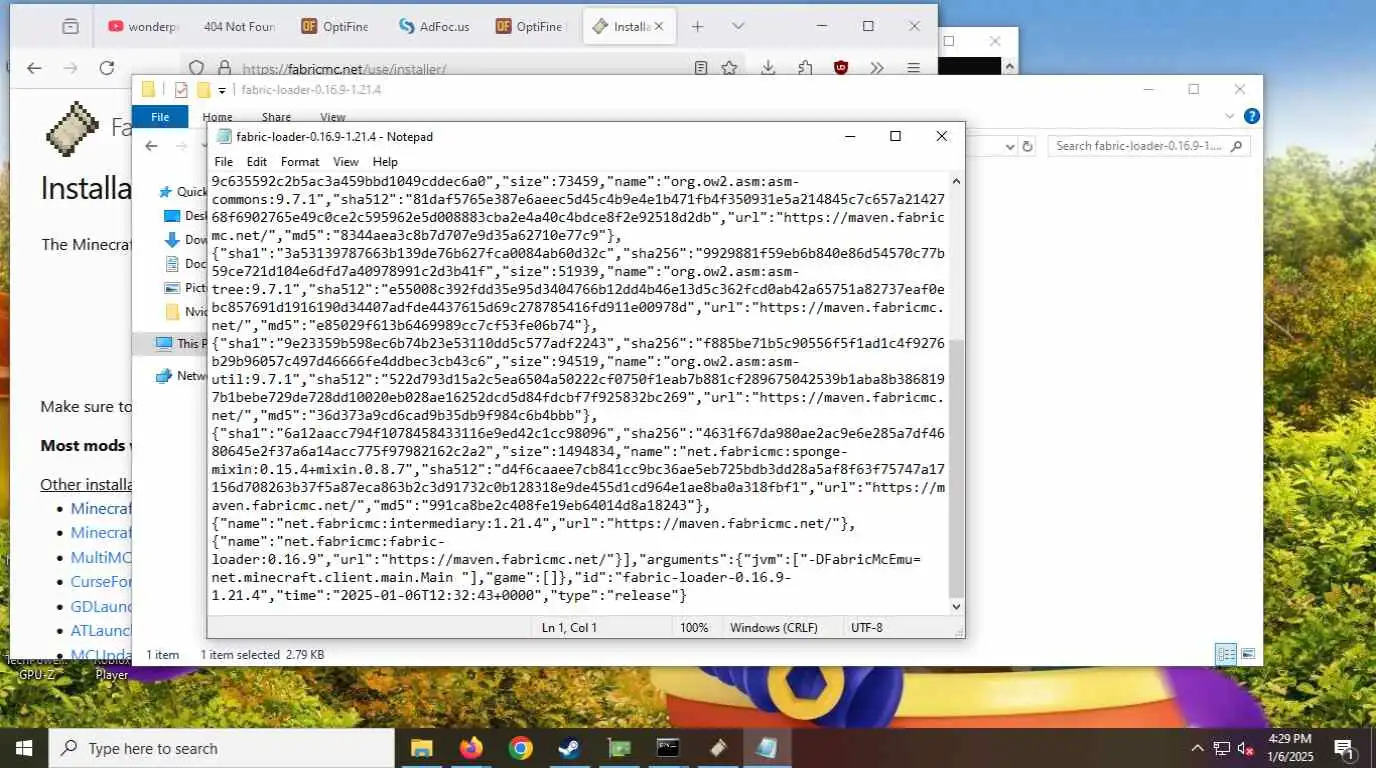
Task: Click the Explorer quick access properties checkmark icon
Action: click(x=181, y=90)
